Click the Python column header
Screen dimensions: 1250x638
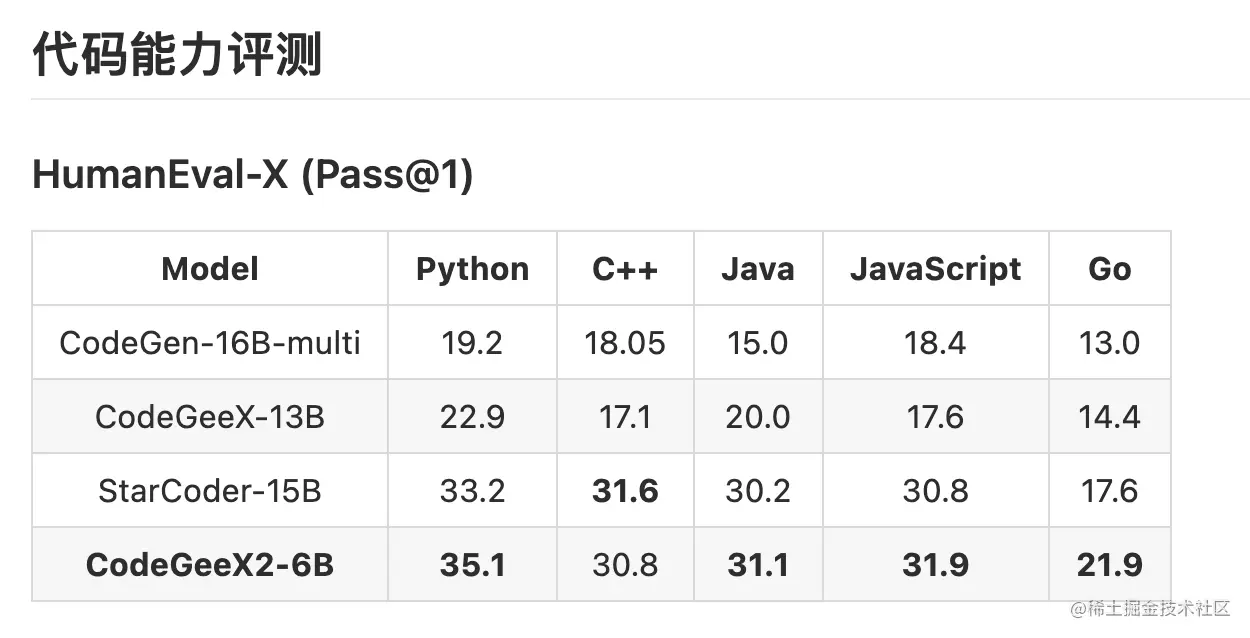pos(472,269)
